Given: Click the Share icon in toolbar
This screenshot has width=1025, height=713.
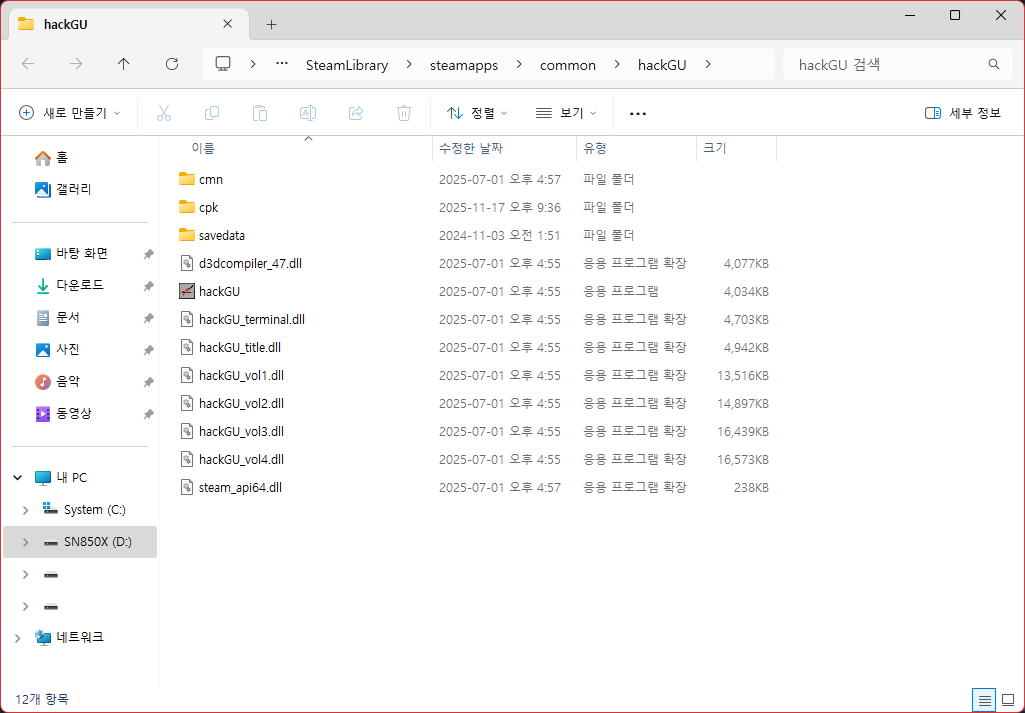Looking at the screenshot, I should [356, 113].
